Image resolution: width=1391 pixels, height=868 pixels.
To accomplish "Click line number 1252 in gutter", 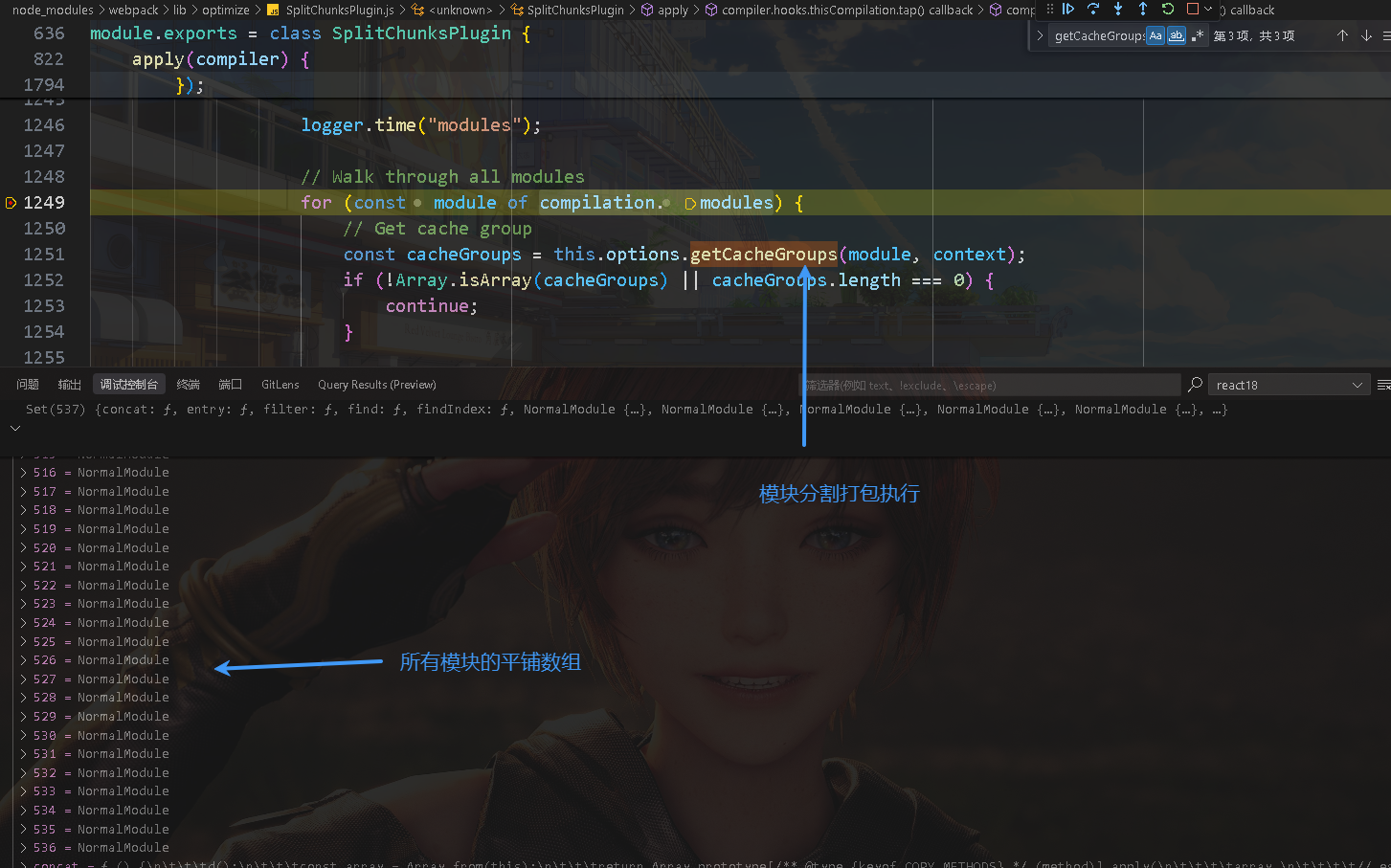I will point(44,280).
